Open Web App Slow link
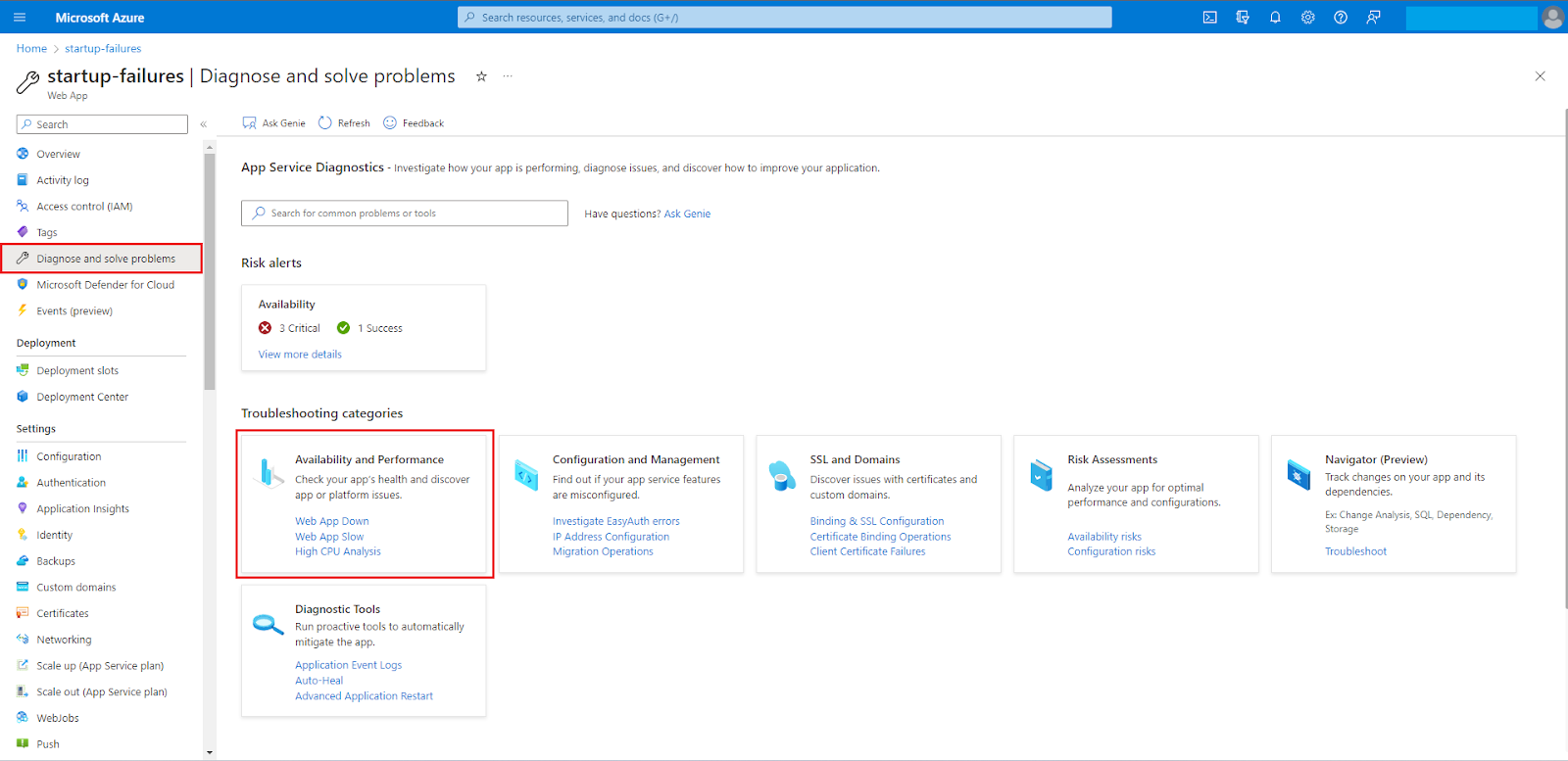The image size is (1568, 761). (329, 537)
